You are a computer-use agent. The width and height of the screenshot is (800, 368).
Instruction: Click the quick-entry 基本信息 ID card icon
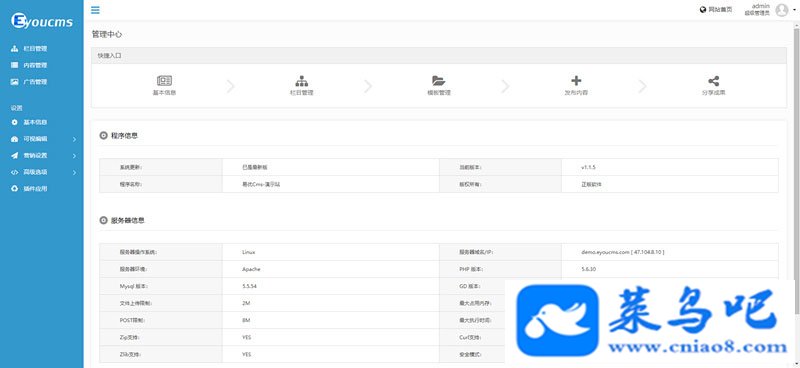tap(164, 81)
